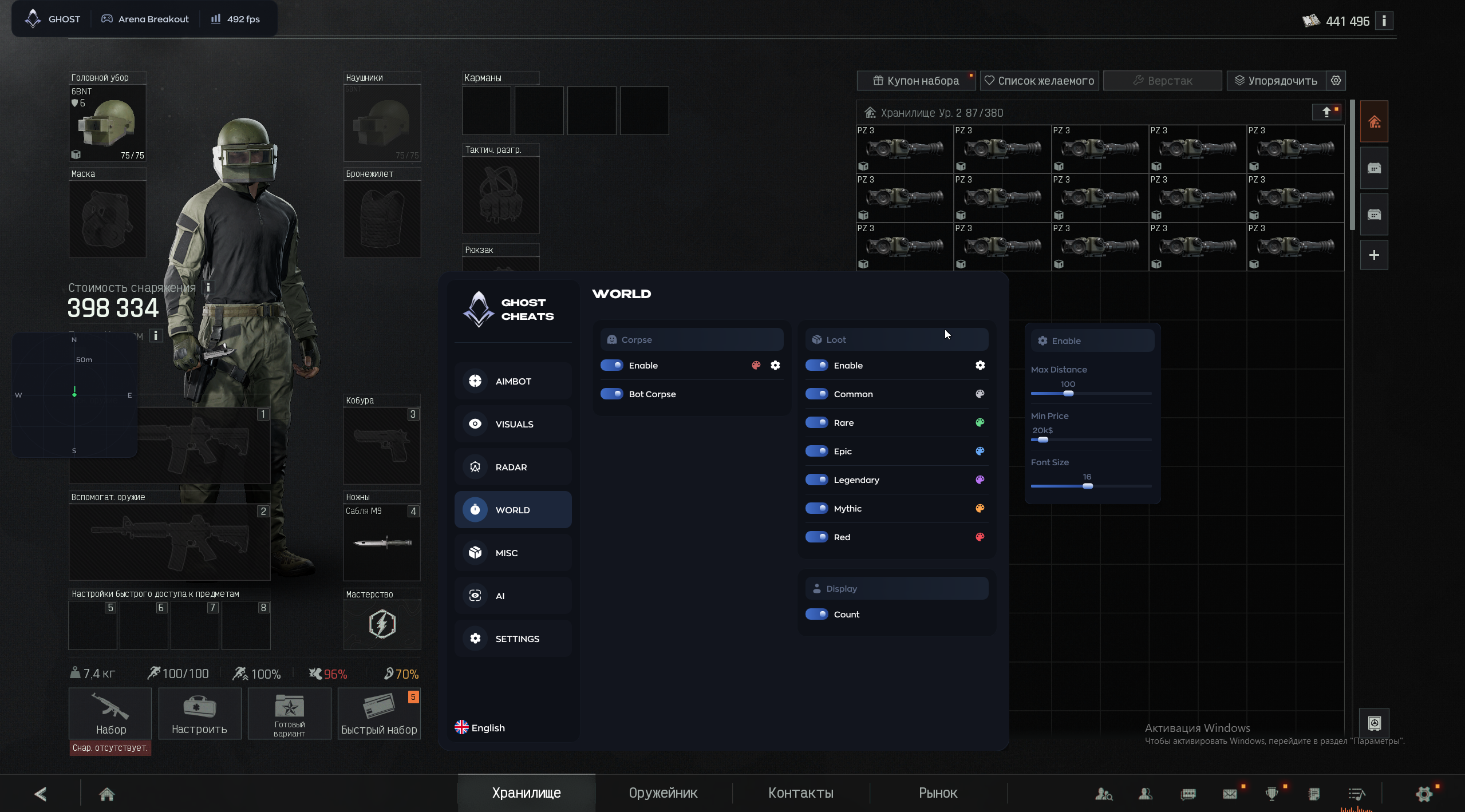Image resolution: width=1465 pixels, height=812 pixels.
Task: Toggle Corpse Enable switch
Action: point(611,365)
